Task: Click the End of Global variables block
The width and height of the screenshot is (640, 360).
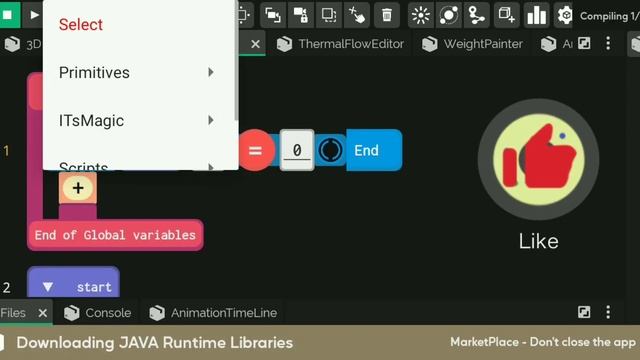Action: pyautogui.click(x=115, y=235)
